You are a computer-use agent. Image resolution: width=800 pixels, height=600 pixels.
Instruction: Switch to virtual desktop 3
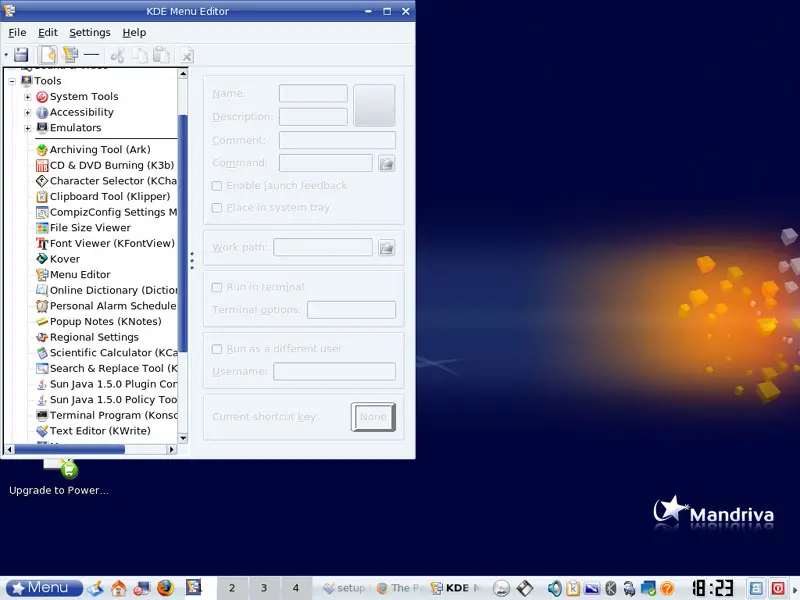[264, 588]
